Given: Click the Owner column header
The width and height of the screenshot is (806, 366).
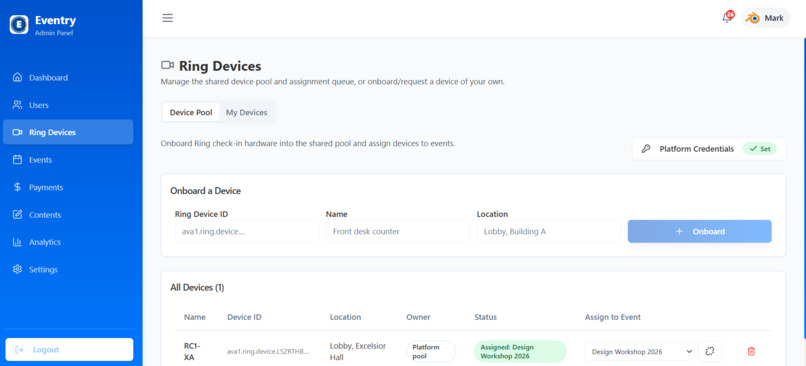Looking at the screenshot, I should [418, 317].
